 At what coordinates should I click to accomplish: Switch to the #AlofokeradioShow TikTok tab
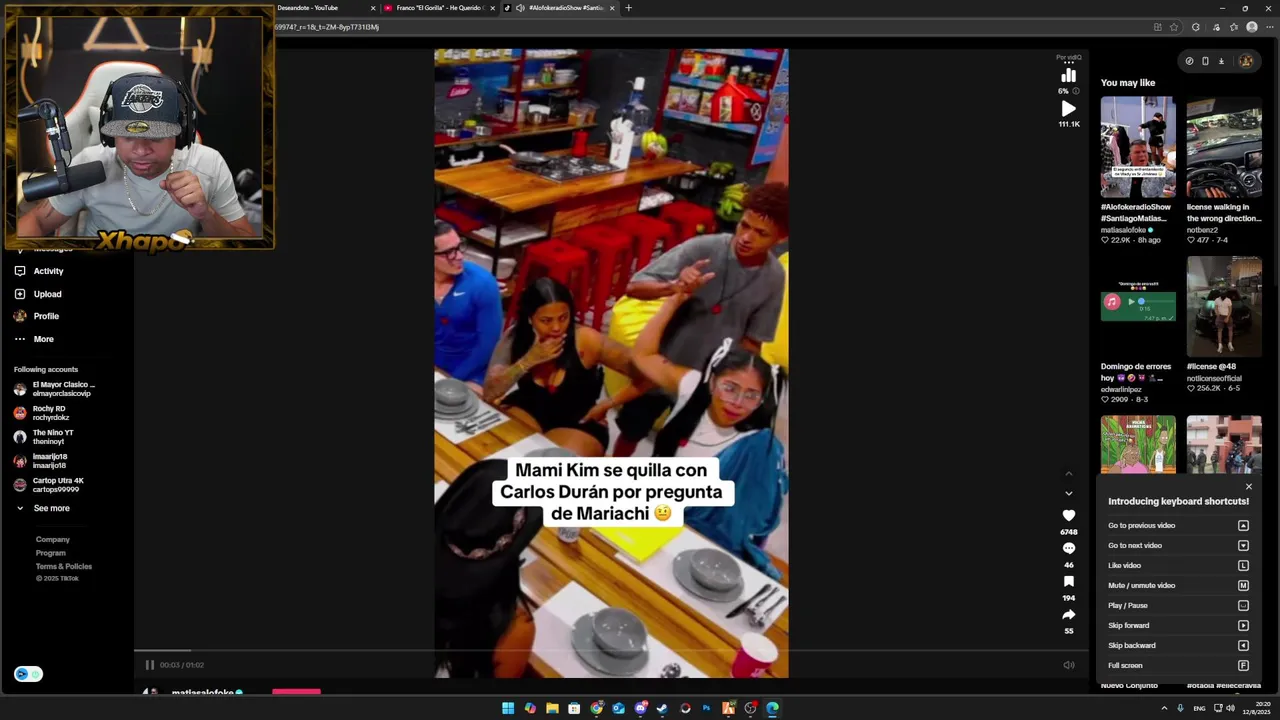pyautogui.click(x=560, y=8)
